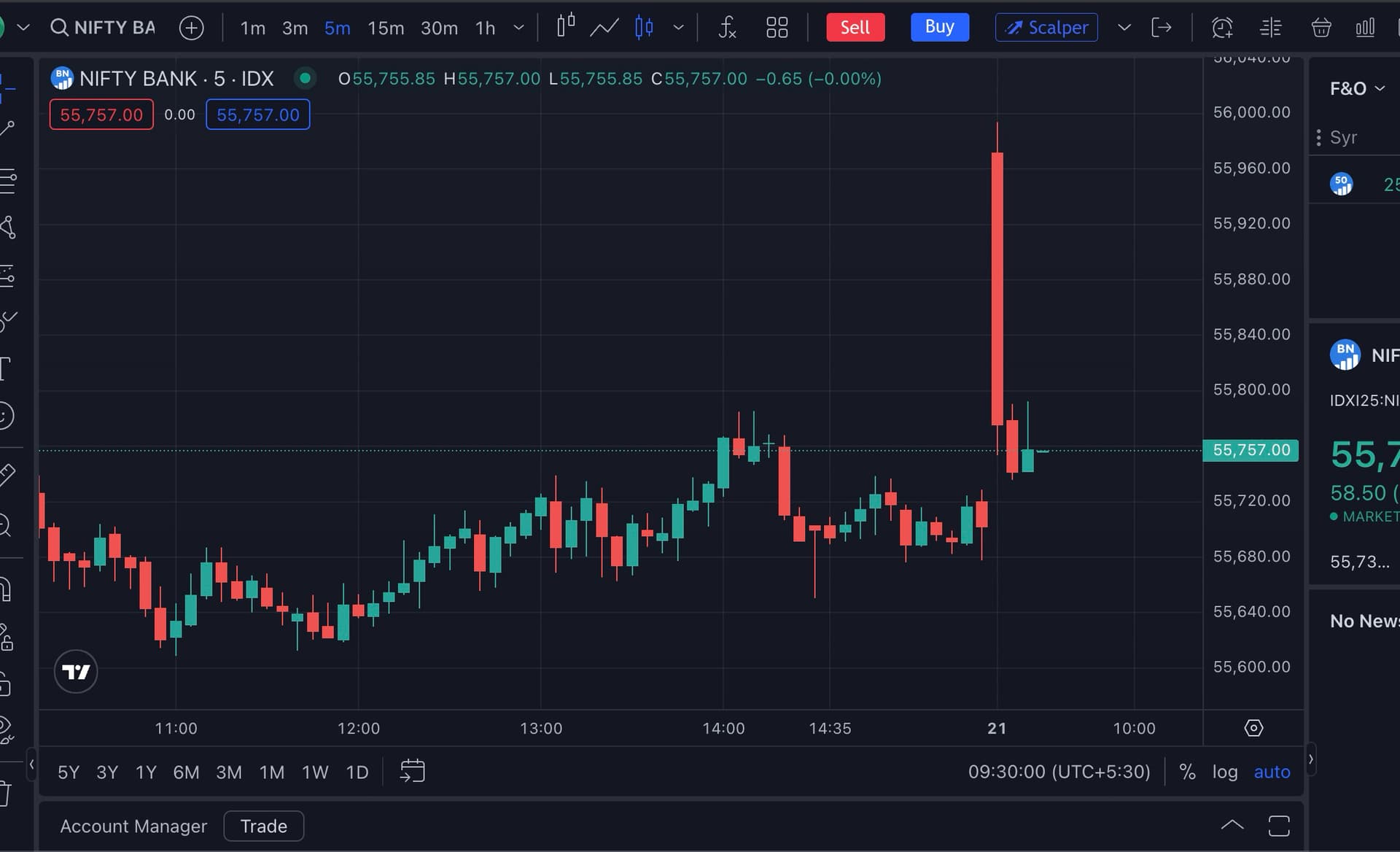Click the 55,757.00 price label on axis

click(1251, 450)
